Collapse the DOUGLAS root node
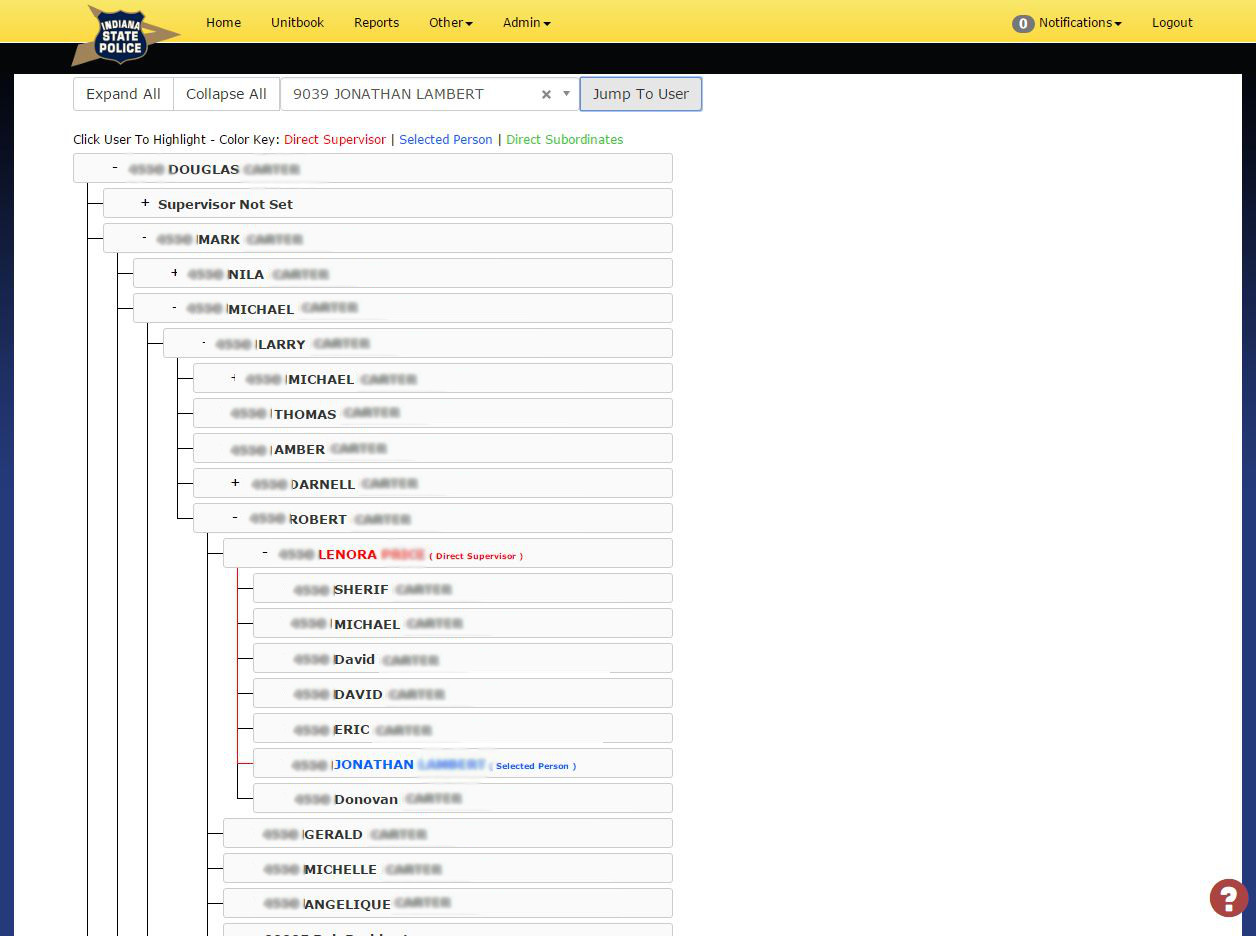Viewport: 1256px width, 936px height. [115, 168]
